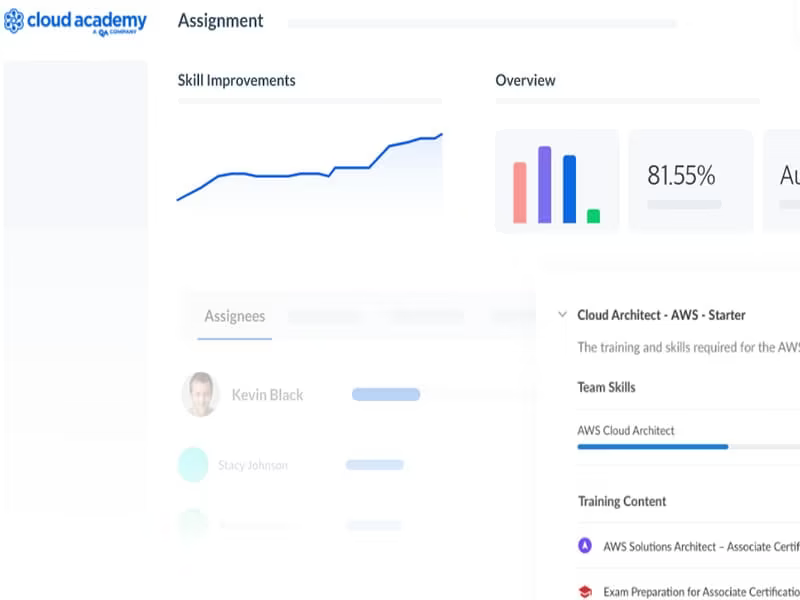Collapse the Cloud Architect - AWS - Starter section
The width and height of the screenshot is (800, 600).
[x=562, y=314]
